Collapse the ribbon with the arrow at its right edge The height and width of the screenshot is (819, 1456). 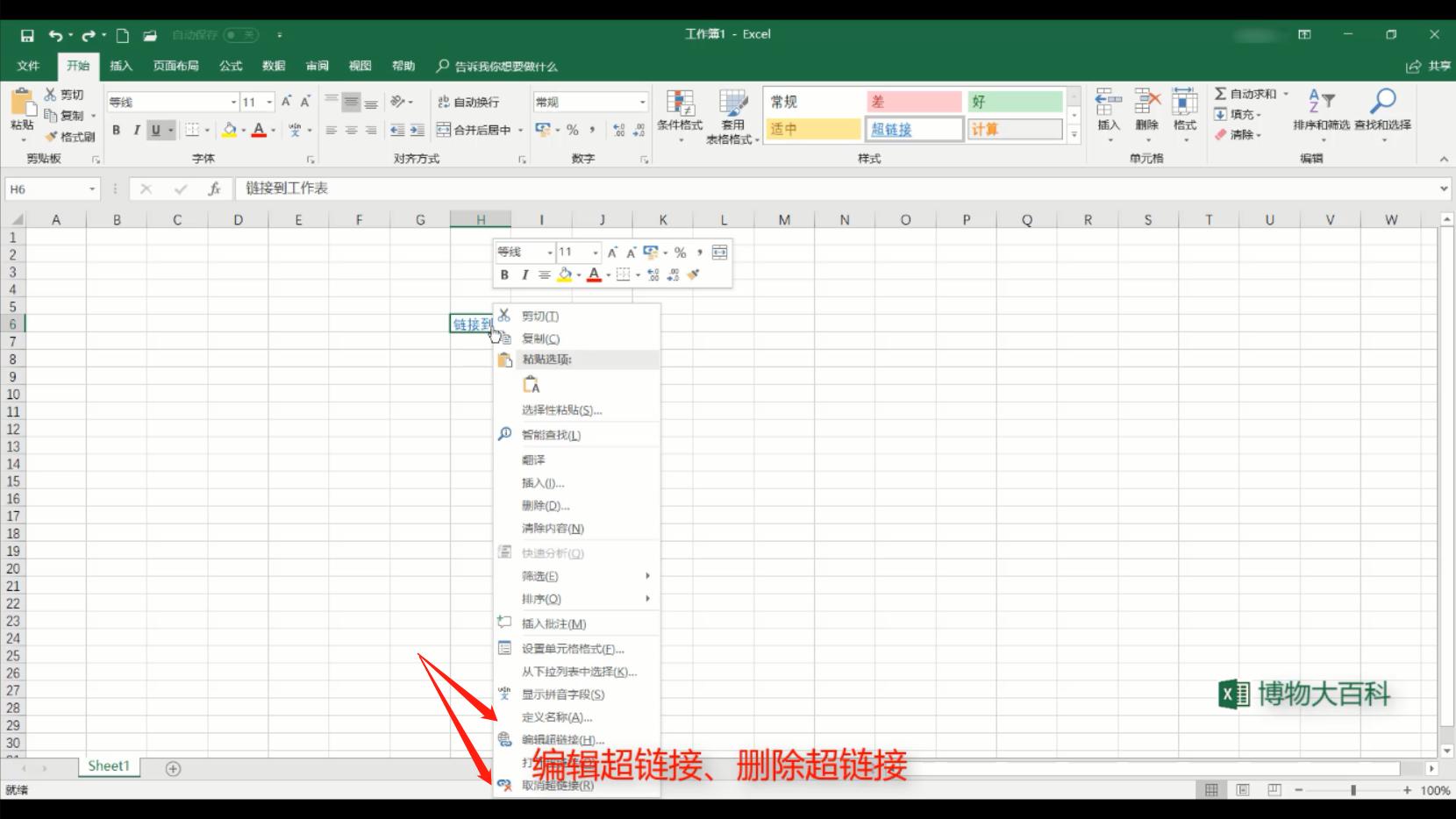(1444, 159)
